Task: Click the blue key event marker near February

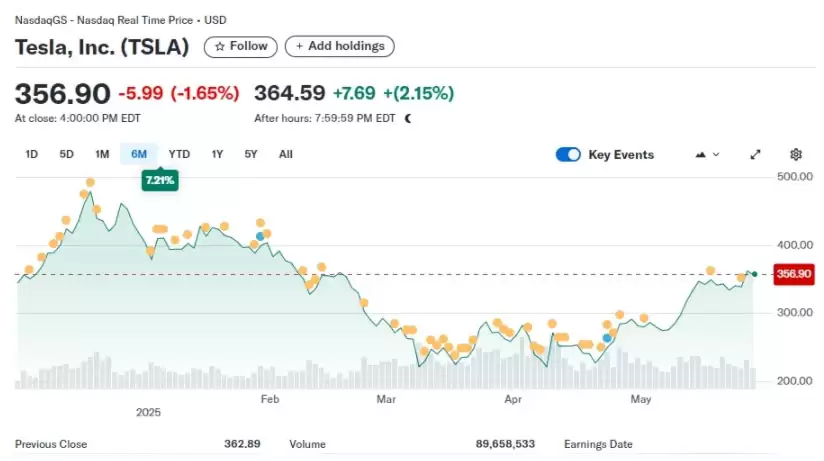Action: [x=260, y=237]
